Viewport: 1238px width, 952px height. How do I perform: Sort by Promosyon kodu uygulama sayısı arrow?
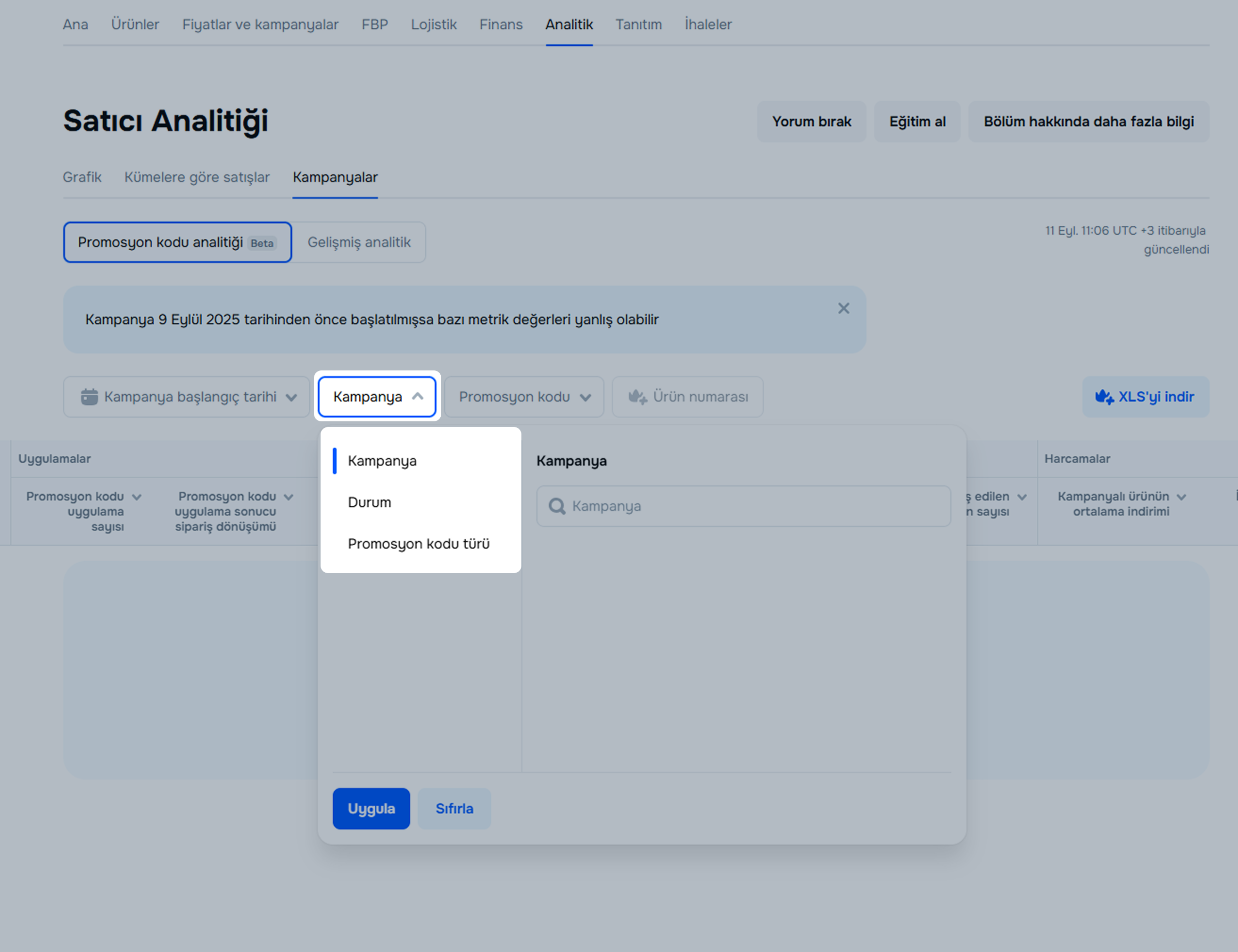(137, 497)
